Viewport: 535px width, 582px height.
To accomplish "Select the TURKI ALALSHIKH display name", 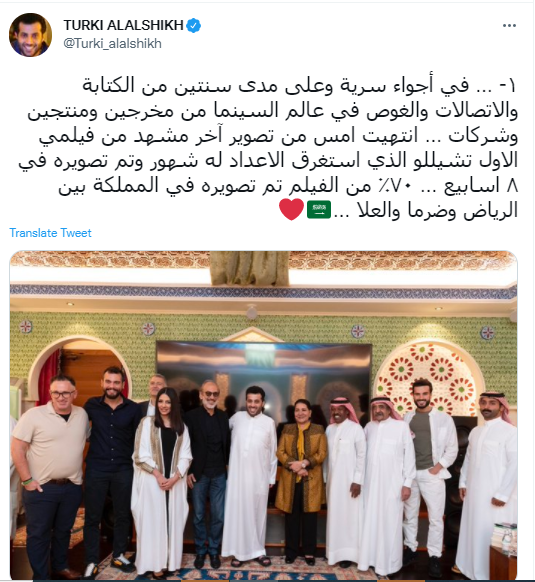I will 123,25.
